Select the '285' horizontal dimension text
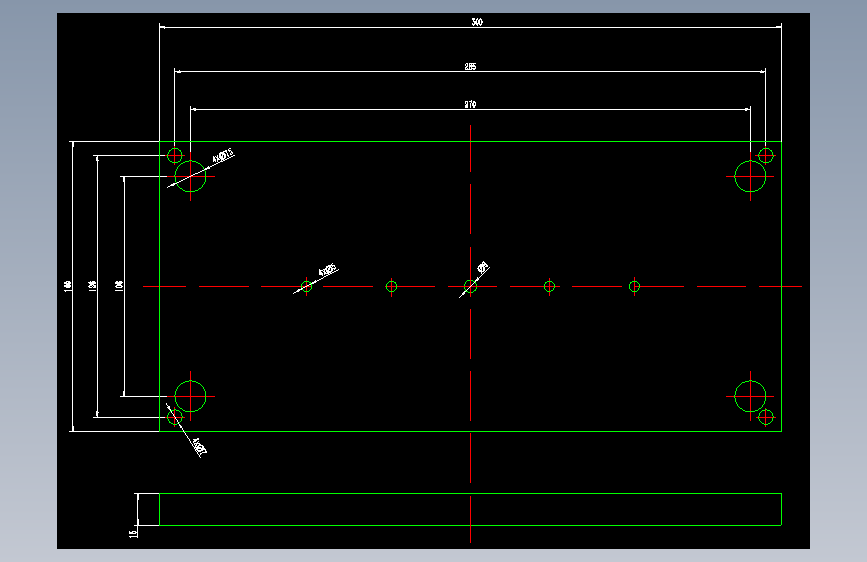 (470, 66)
